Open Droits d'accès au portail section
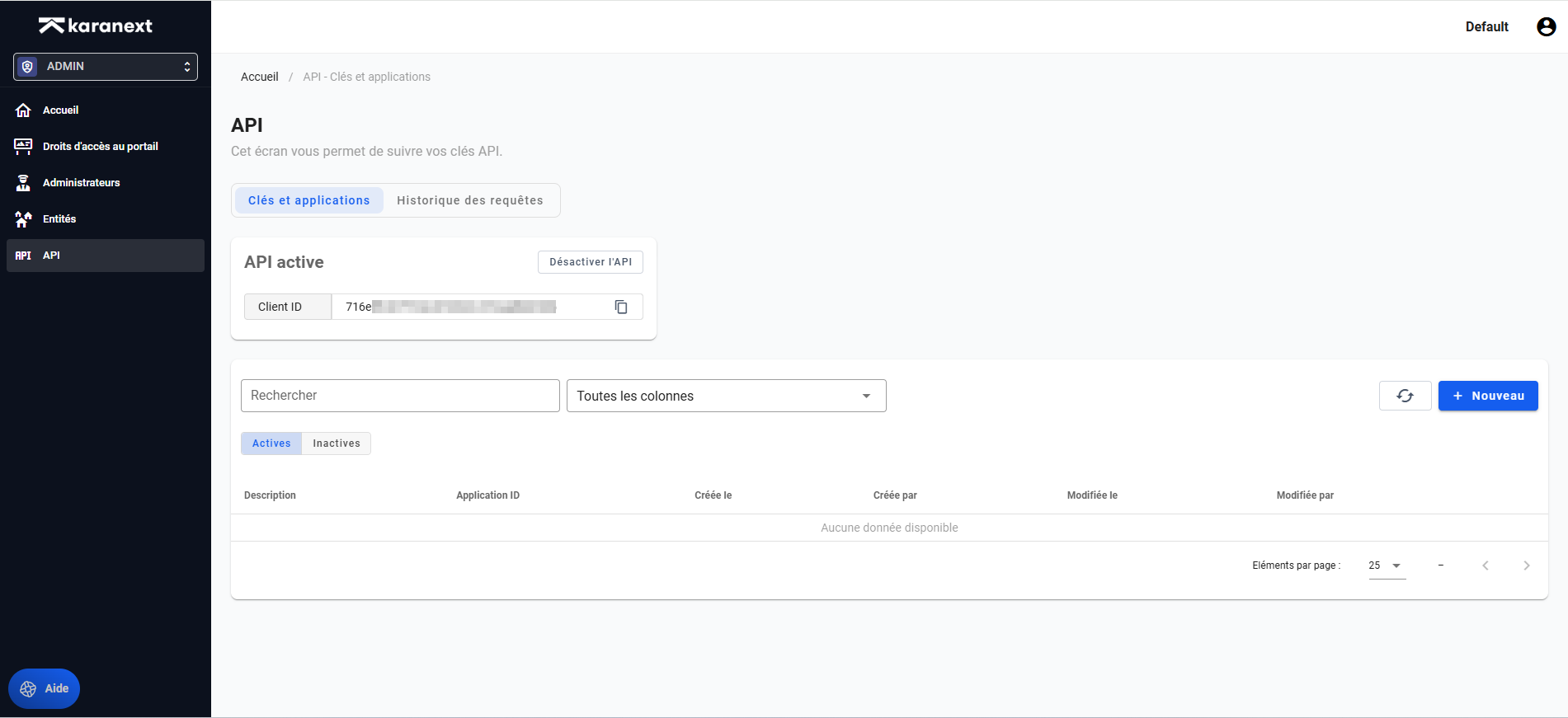The height and width of the screenshot is (718, 1568). coord(100,147)
